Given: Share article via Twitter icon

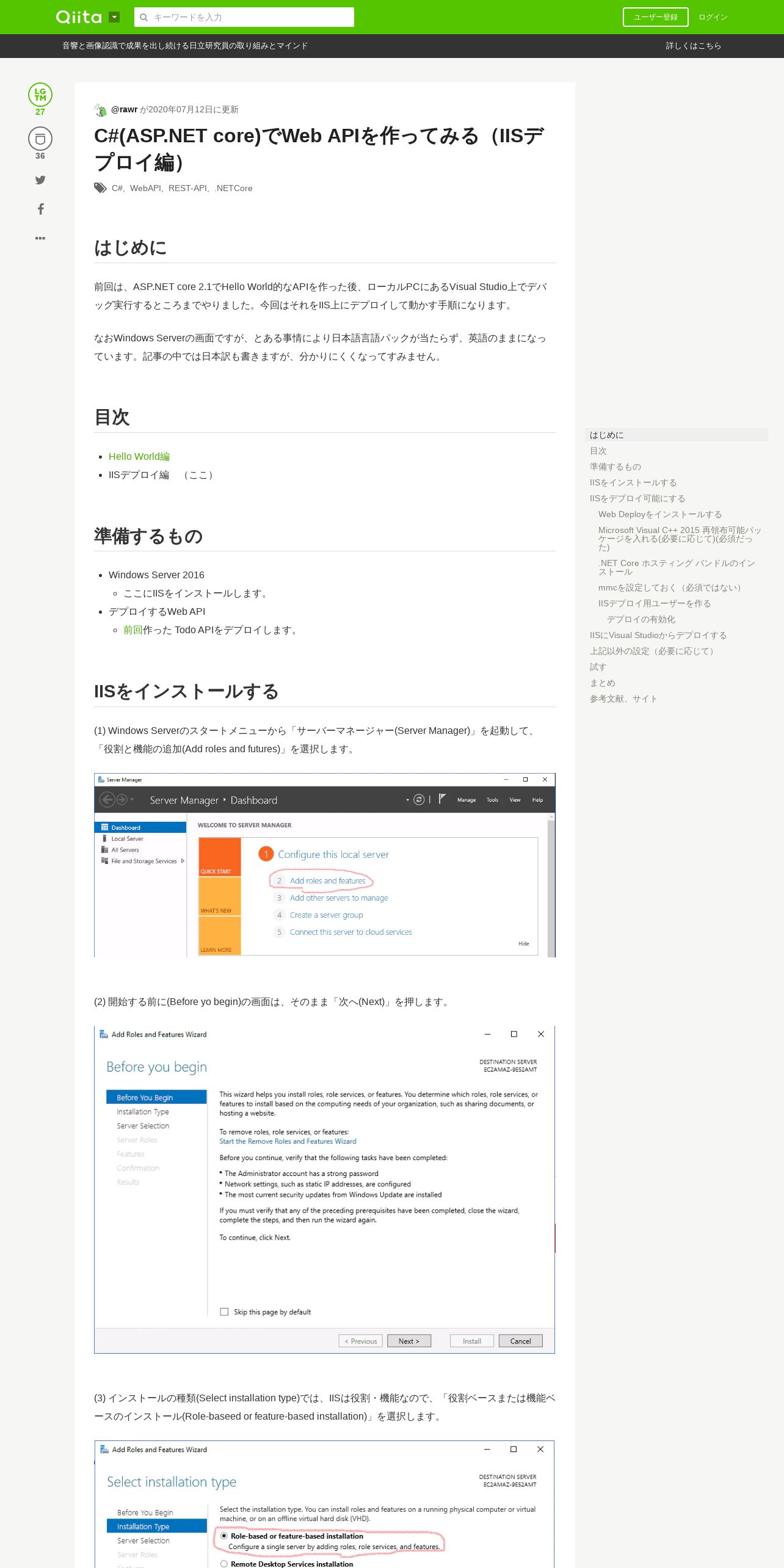Looking at the screenshot, I should click(40, 180).
